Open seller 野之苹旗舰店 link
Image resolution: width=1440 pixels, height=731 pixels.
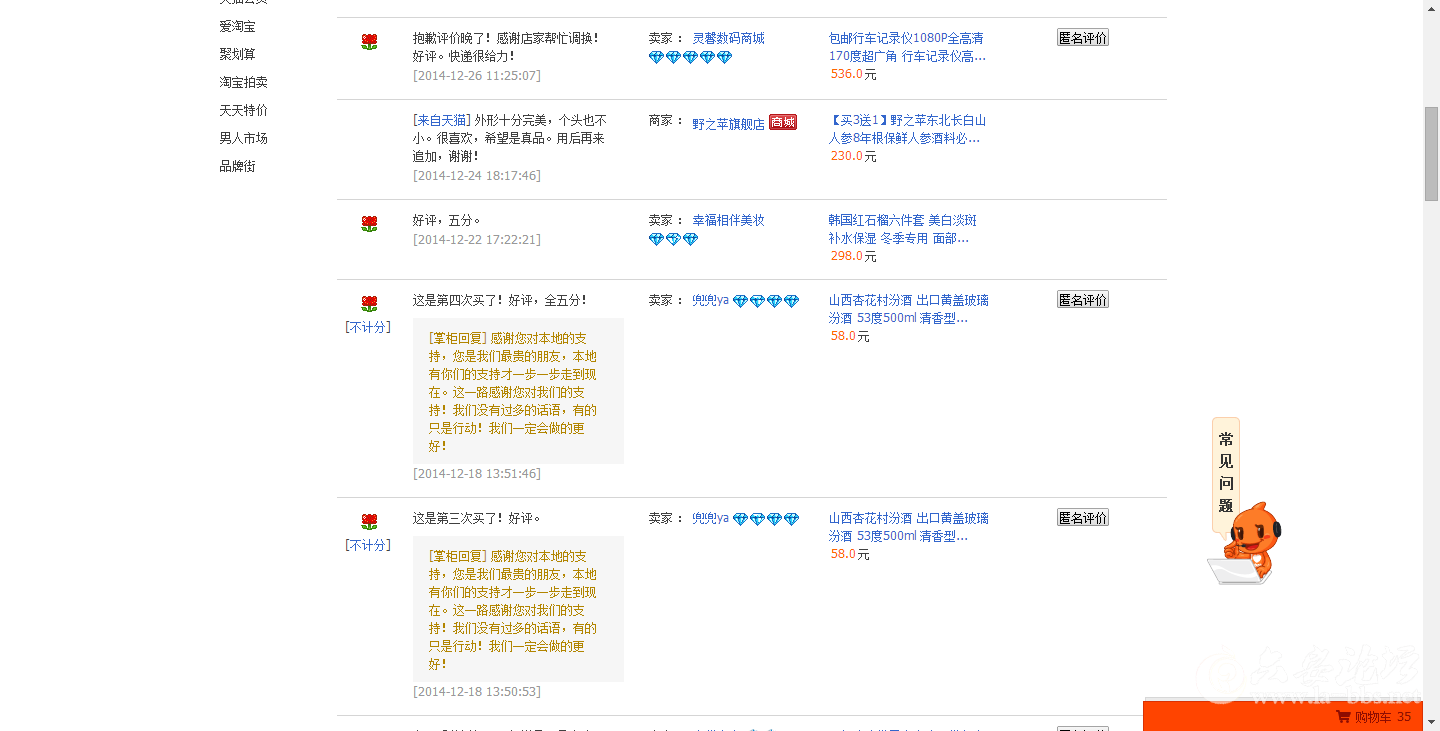click(728, 122)
